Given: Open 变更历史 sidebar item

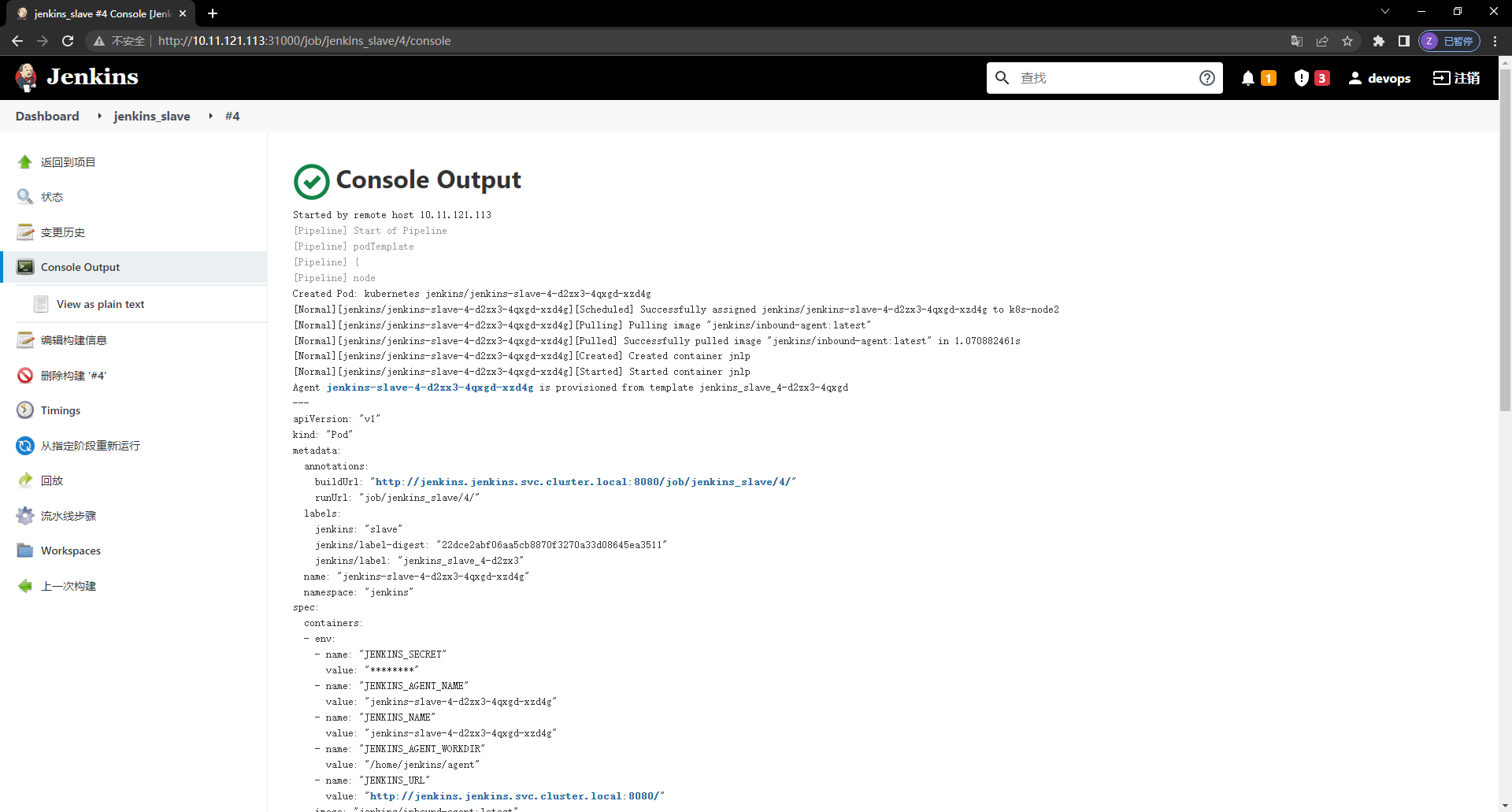Looking at the screenshot, I should coord(63,232).
